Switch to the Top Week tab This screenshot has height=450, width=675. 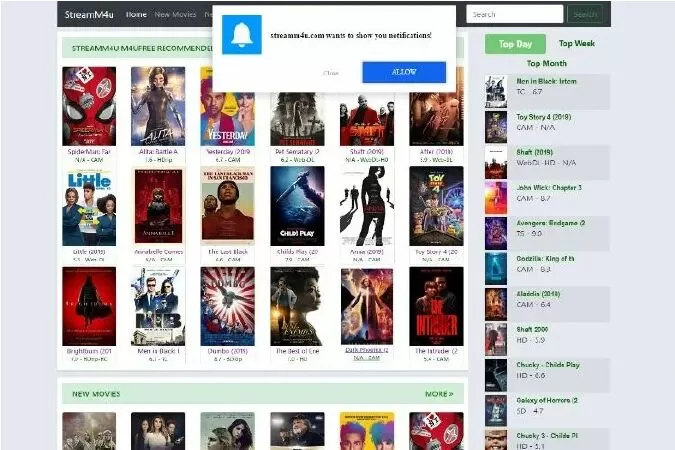(577, 43)
